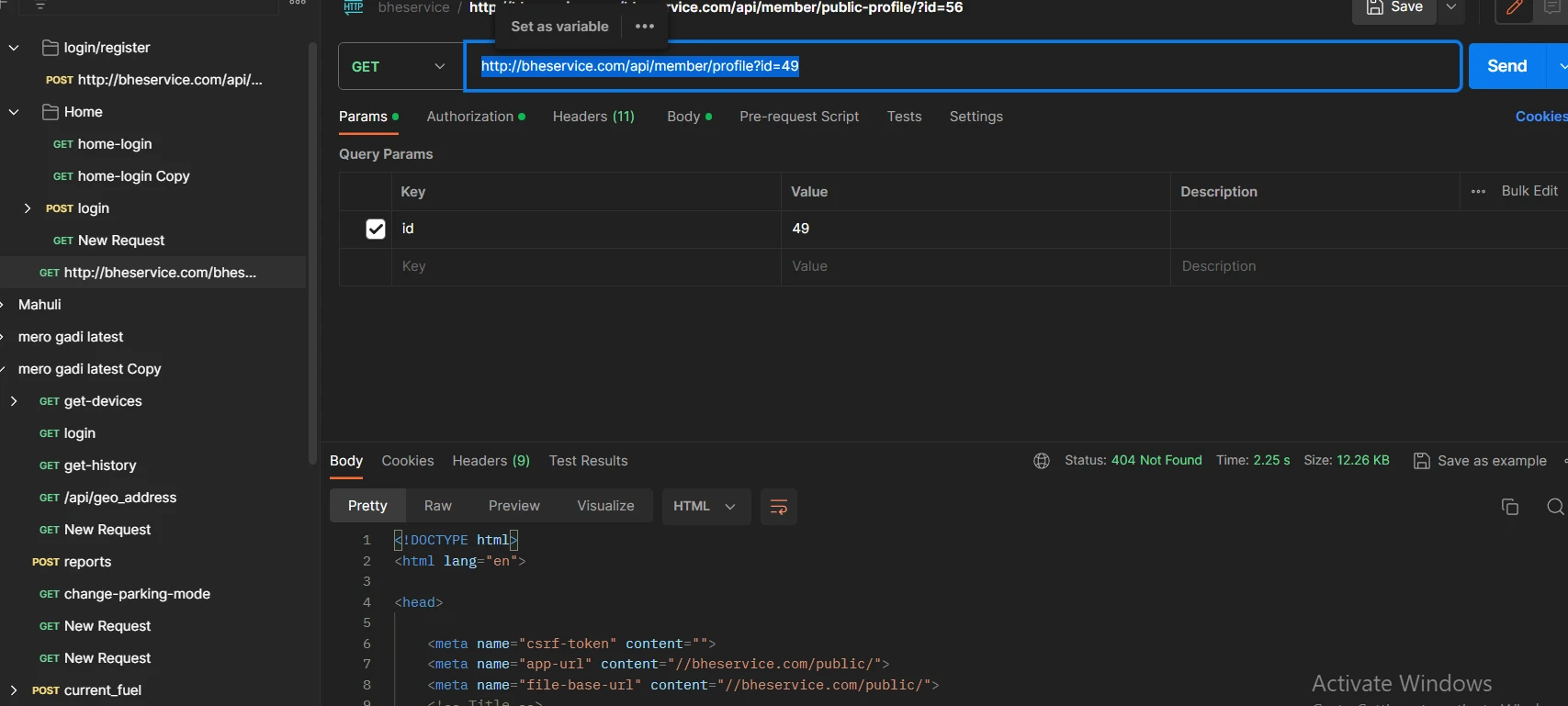The image size is (1568, 706).
Task: Expand the current_fuel request
Action: point(14,690)
